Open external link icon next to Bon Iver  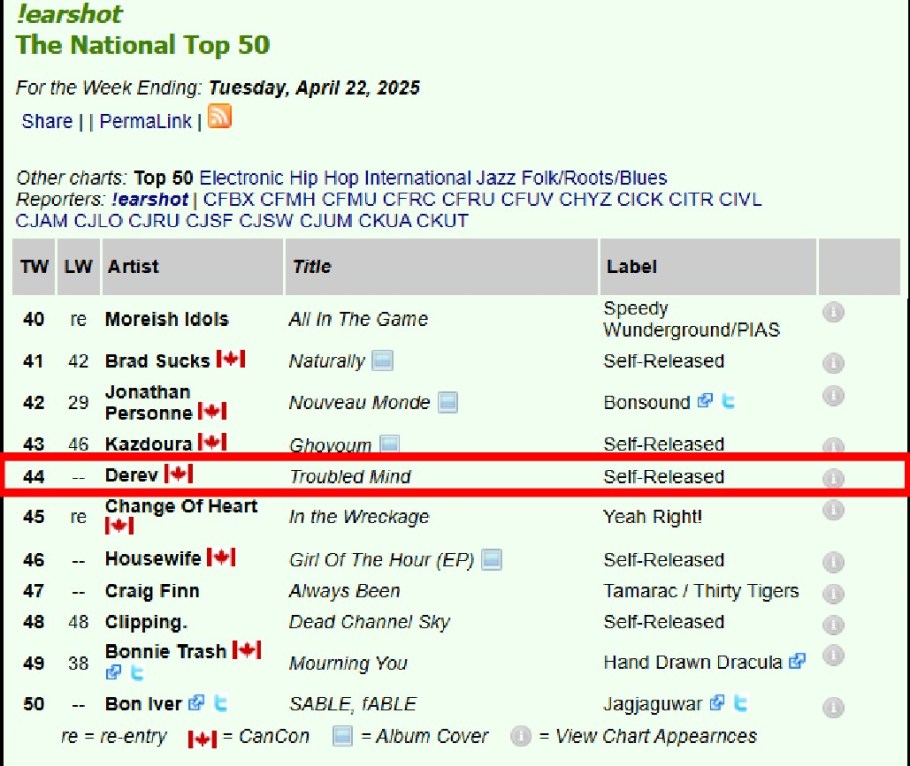click(197, 703)
